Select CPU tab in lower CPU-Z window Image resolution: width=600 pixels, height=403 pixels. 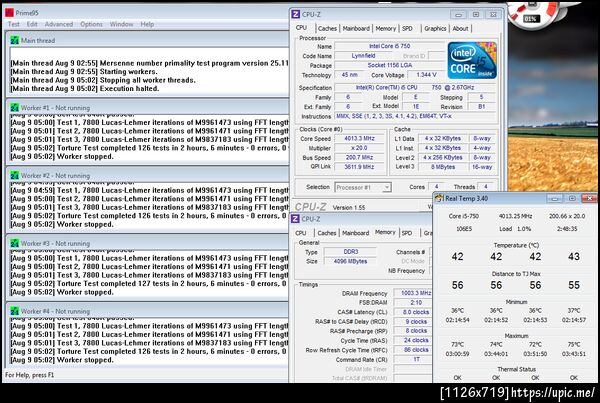(301, 233)
